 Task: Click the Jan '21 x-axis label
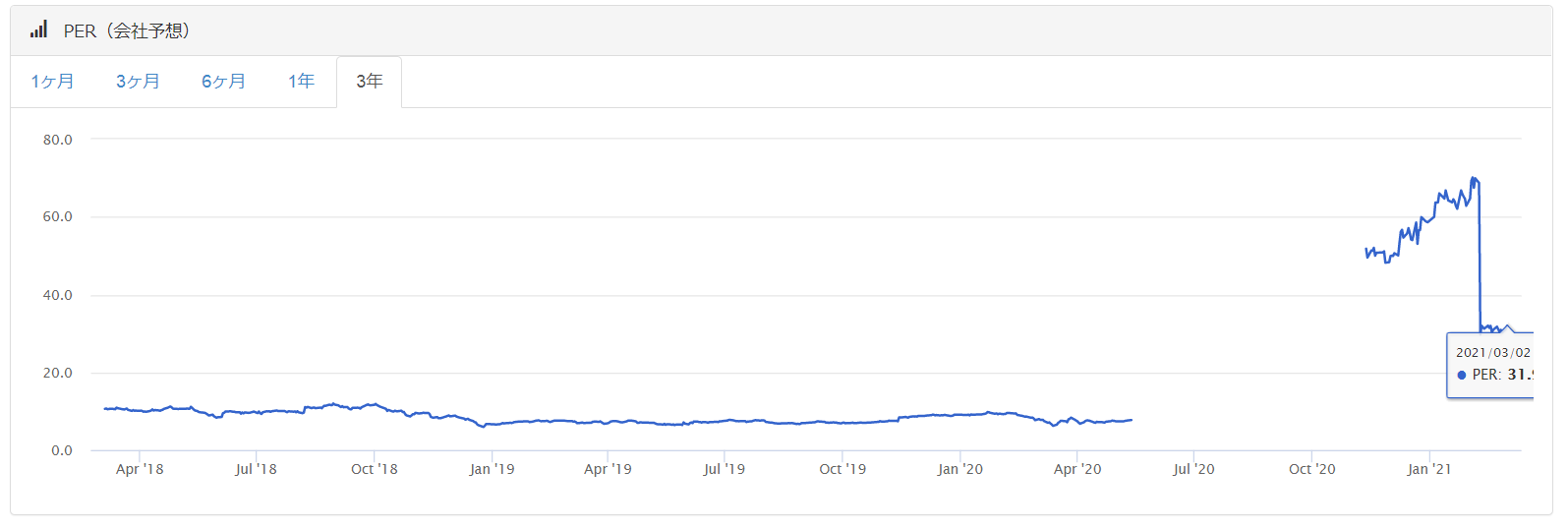1428,469
